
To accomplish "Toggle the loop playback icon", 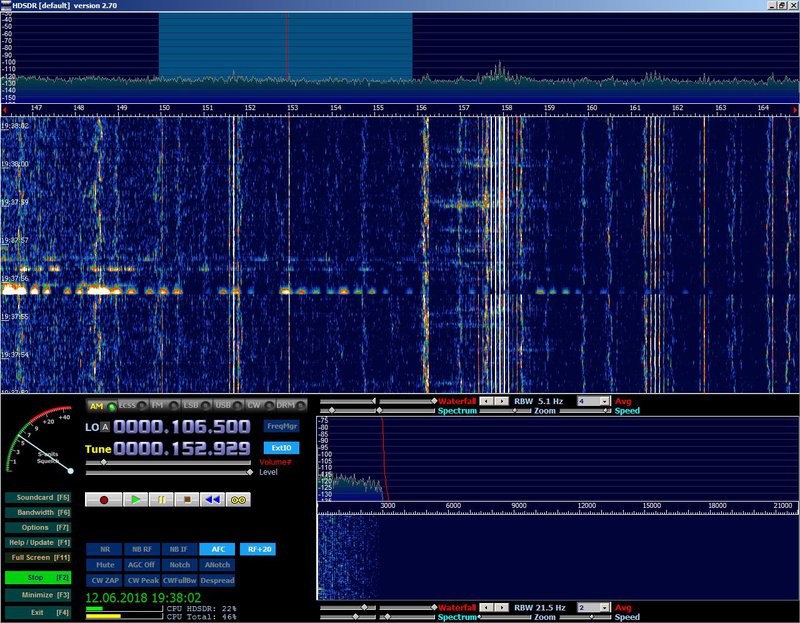I will 239,498.
